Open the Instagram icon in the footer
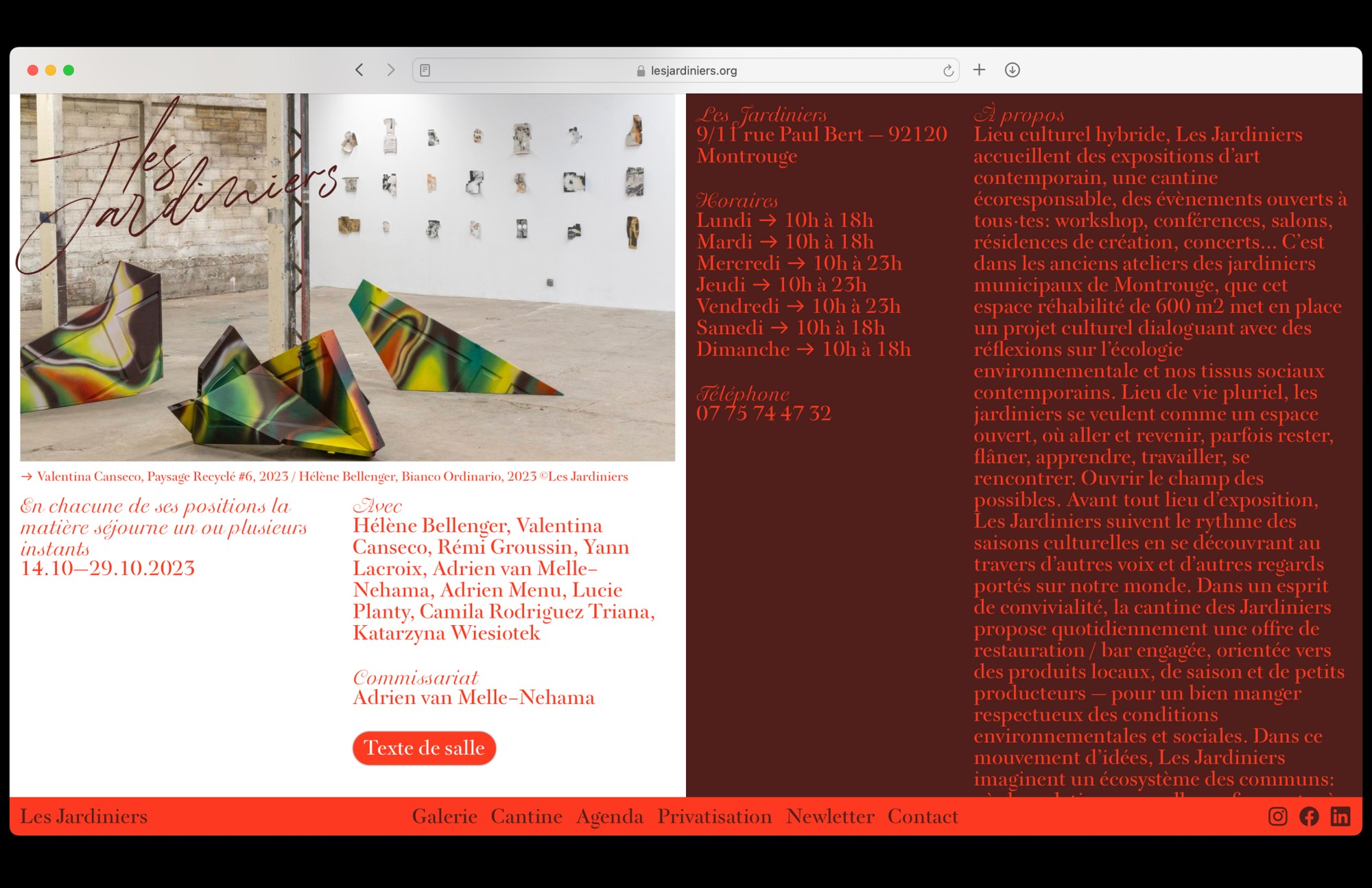Image resolution: width=1372 pixels, height=888 pixels. click(x=1277, y=816)
